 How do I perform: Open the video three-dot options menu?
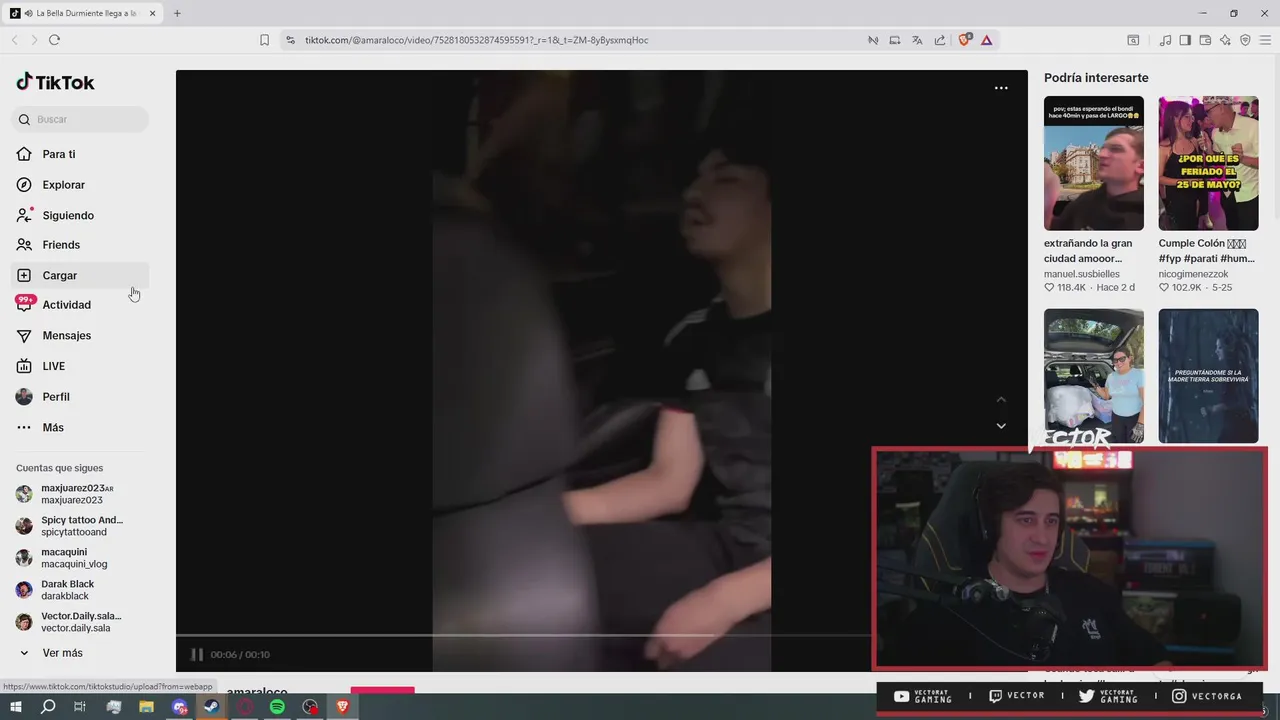pos(1001,88)
